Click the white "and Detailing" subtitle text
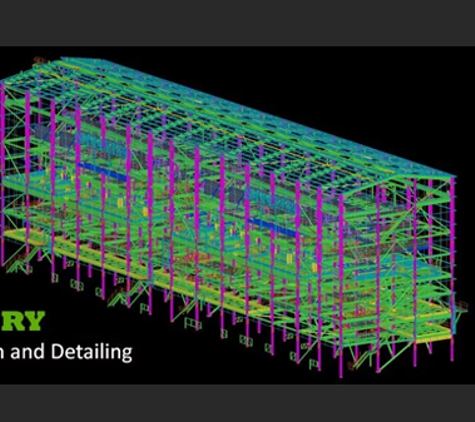This screenshot has height=422, width=475. pyautogui.click(x=71, y=352)
